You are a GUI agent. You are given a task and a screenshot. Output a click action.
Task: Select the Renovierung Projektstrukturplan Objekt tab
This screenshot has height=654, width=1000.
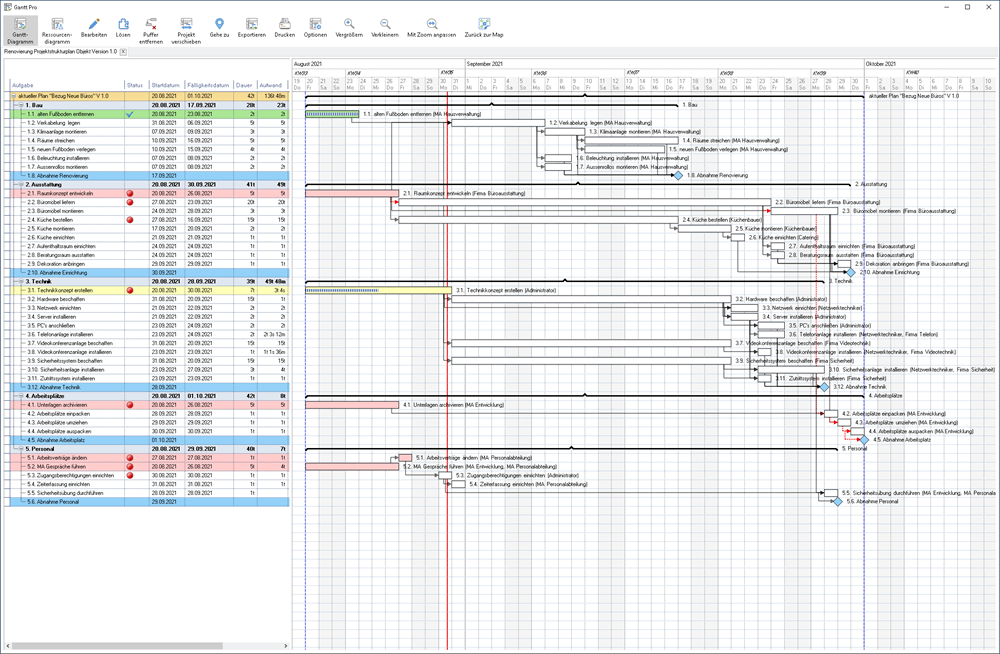pyautogui.click(x=61, y=52)
